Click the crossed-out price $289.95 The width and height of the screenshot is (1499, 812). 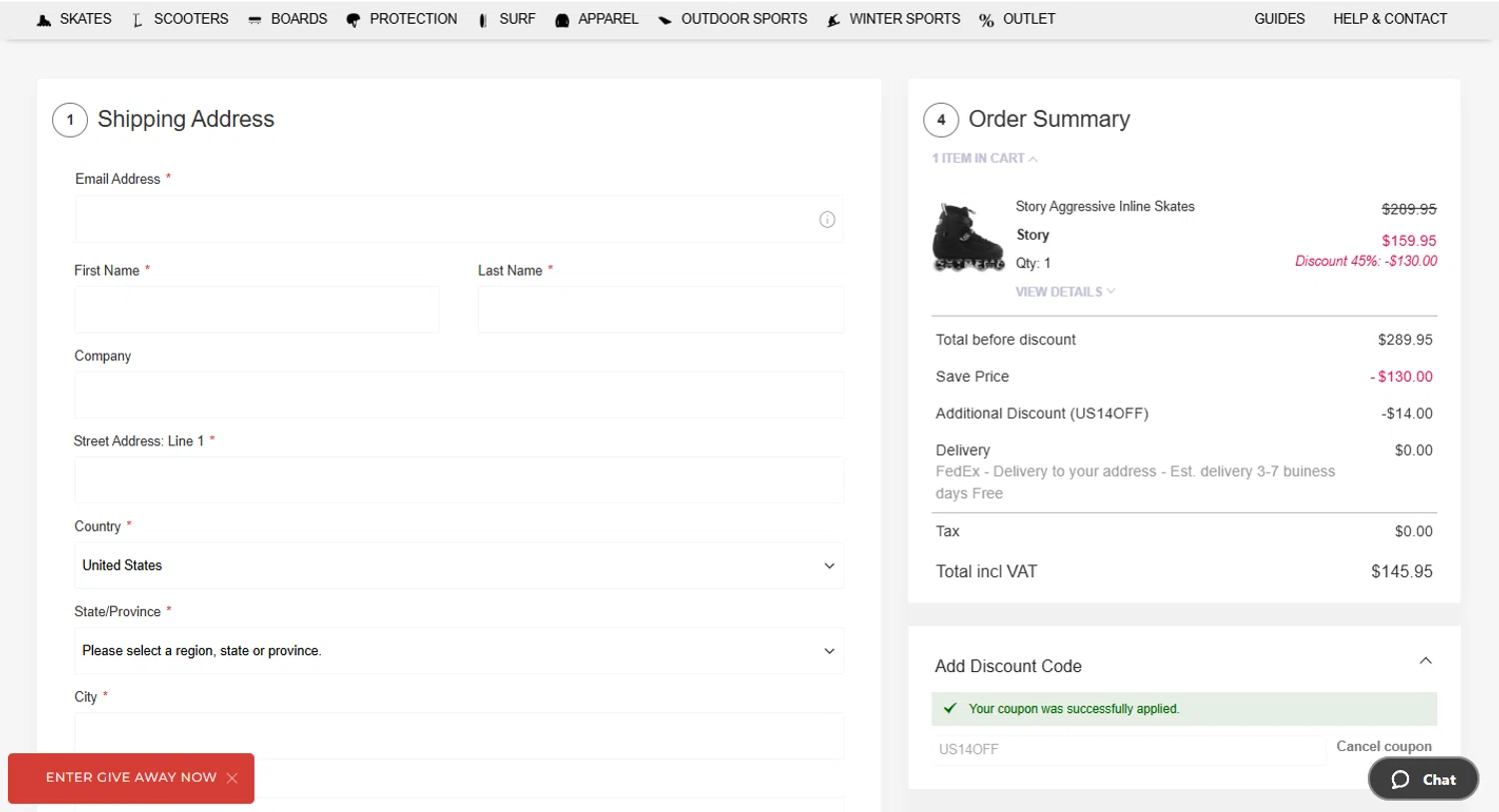tap(1409, 209)
